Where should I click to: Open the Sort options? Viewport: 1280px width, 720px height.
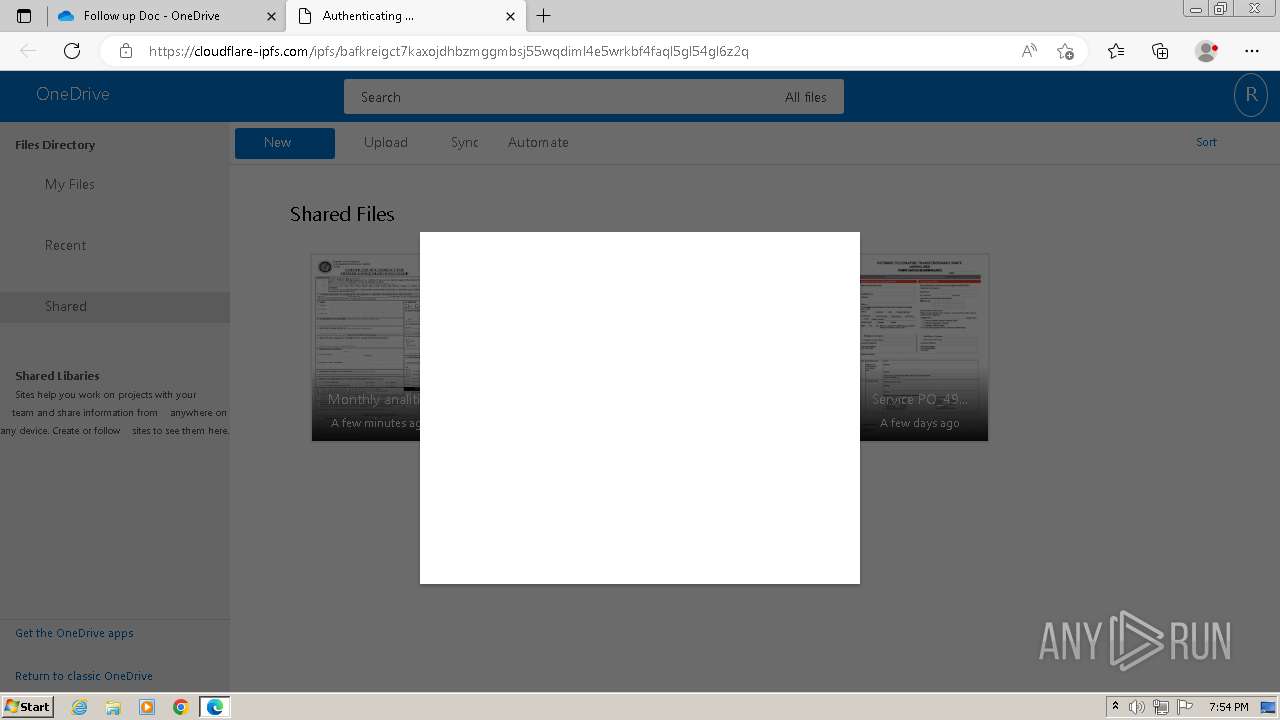pos(1206,142)
